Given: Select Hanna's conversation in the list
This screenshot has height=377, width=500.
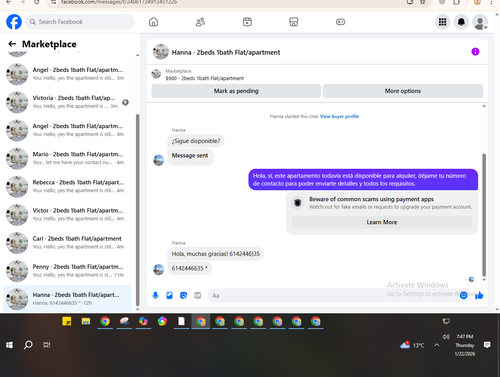Looking at the screenshot, I should (67, 299).
